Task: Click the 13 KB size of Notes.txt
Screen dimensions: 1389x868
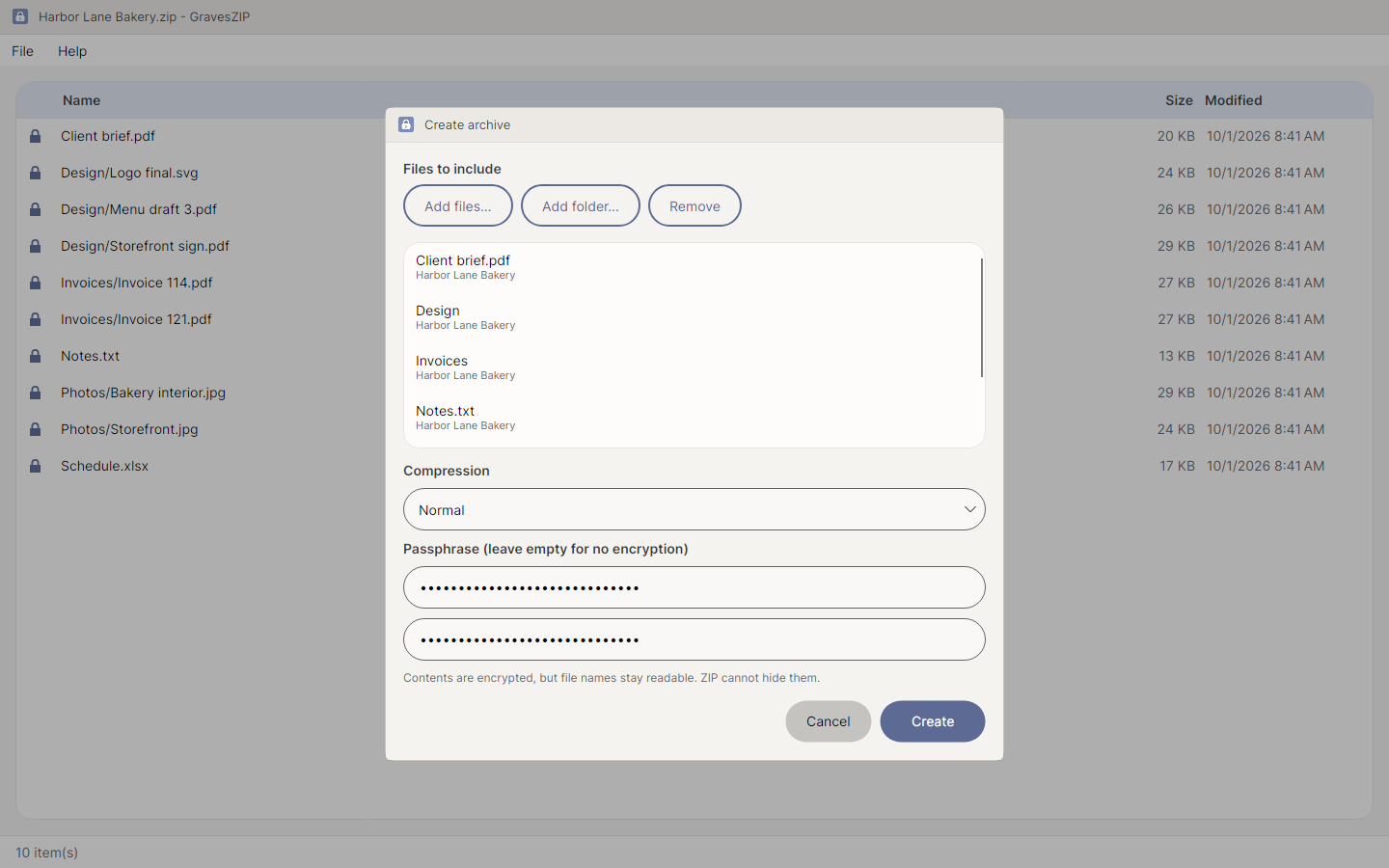Action: [1177, 356]
